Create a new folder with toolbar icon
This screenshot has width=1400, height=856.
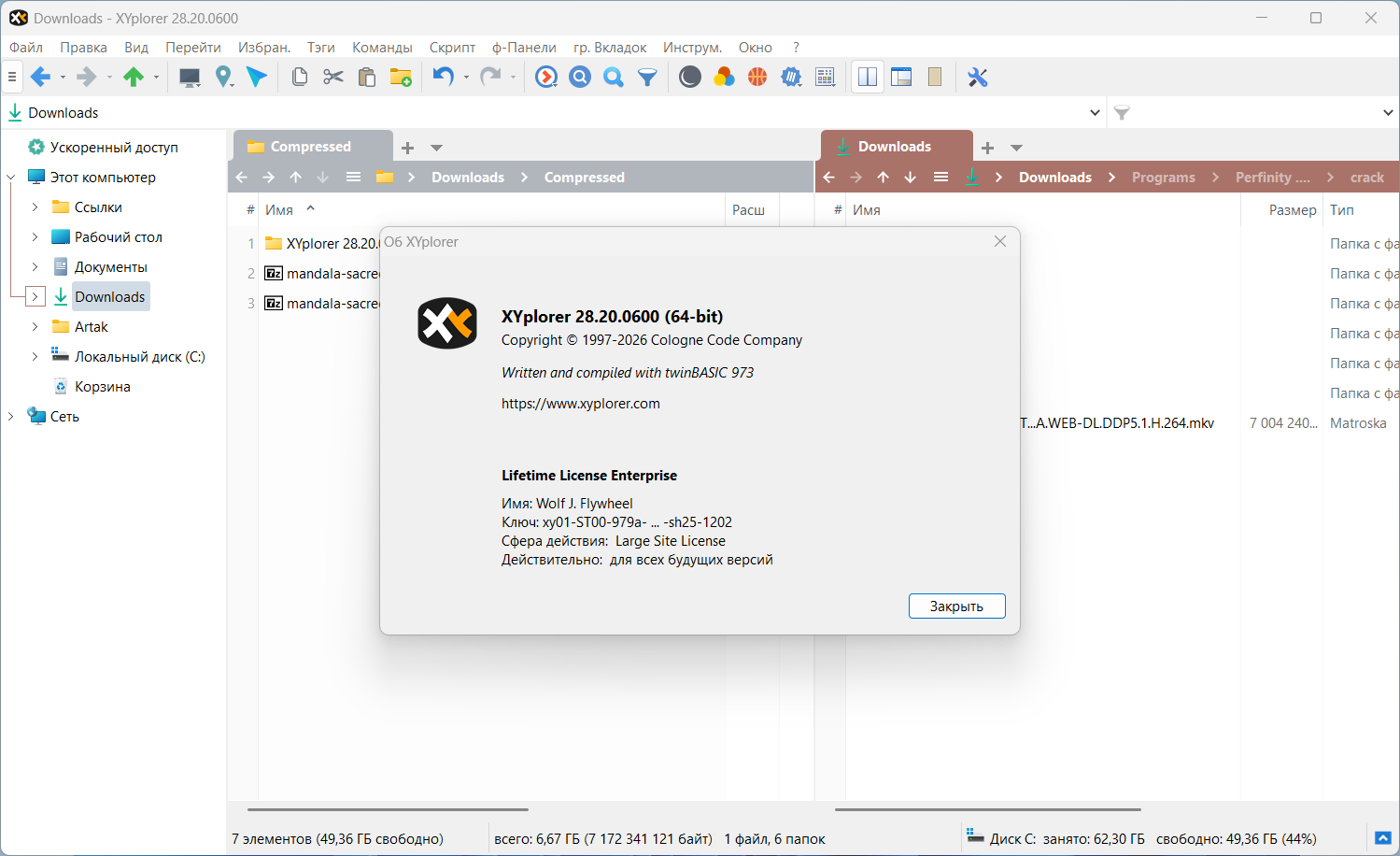pos(401,78)
